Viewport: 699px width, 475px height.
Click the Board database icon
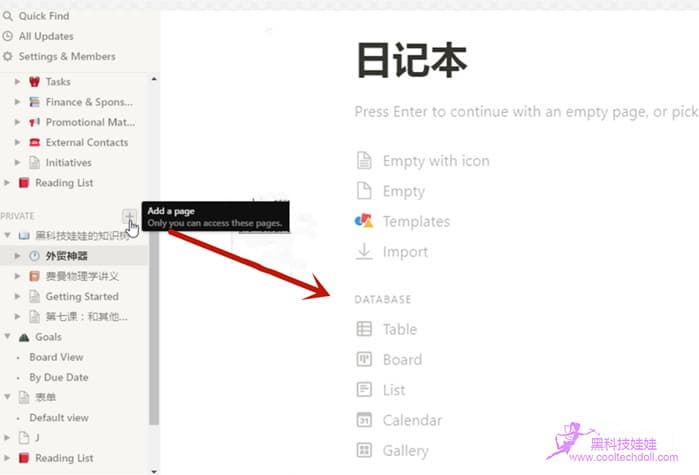364,359
